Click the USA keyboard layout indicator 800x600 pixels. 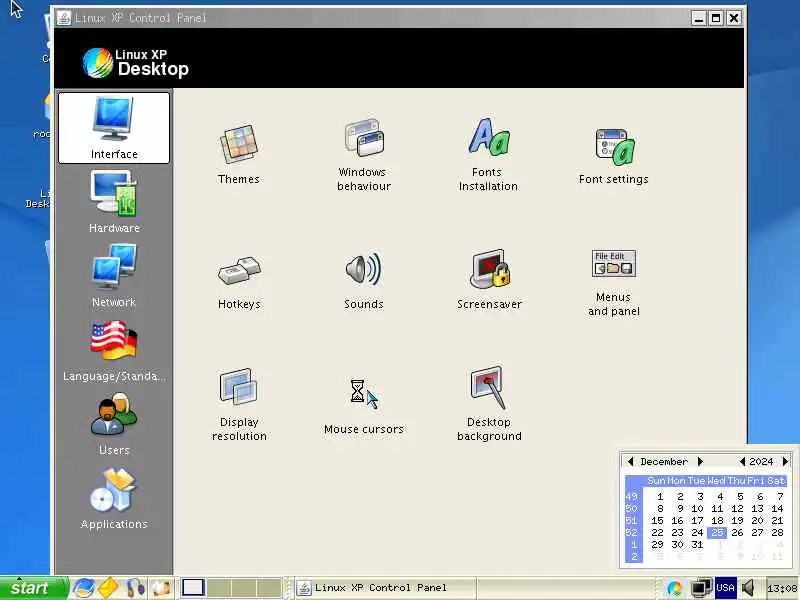coord(725,588)
